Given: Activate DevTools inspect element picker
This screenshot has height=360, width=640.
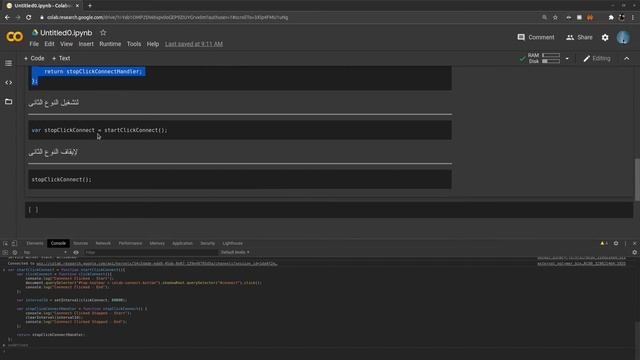Looking at the screenshot, I should click(x=6, y=243).
